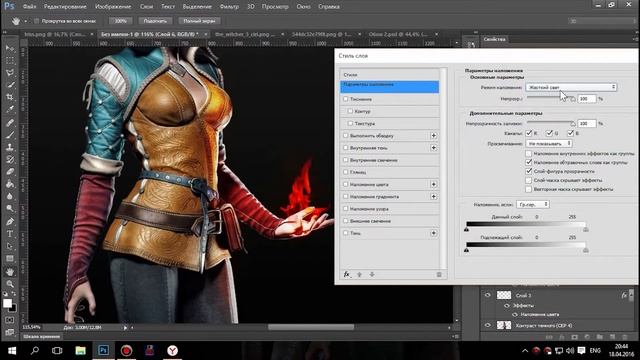640x360 pixels.
Task: Toggle visibility eye of Слой 3
Action: (487, 295)
